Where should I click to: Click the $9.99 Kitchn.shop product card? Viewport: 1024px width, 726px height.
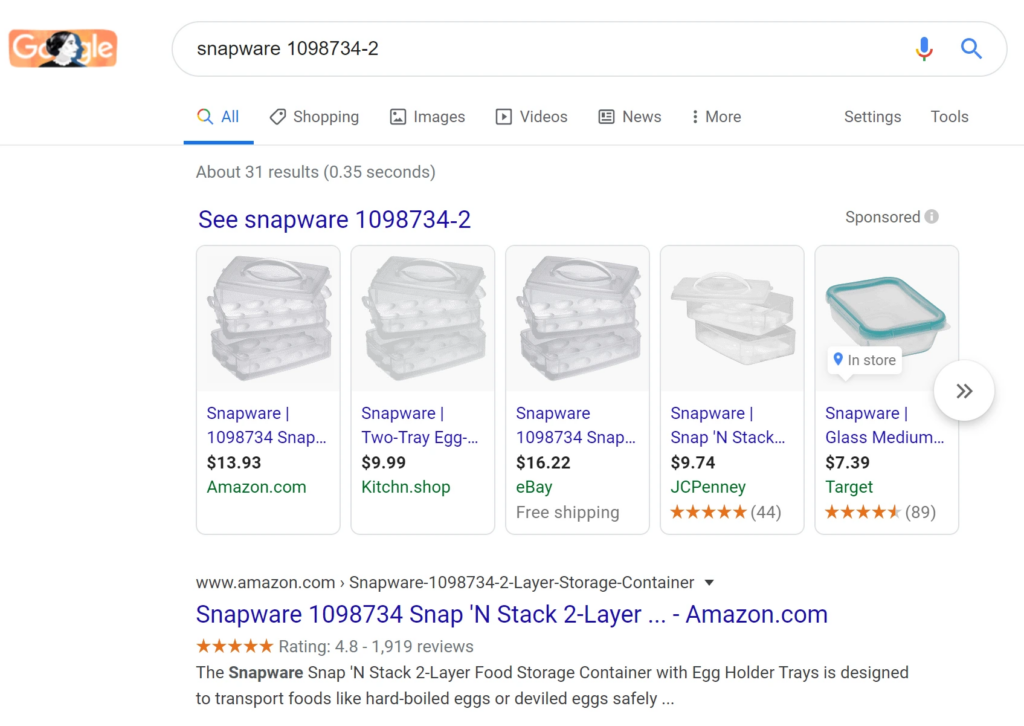422,390
